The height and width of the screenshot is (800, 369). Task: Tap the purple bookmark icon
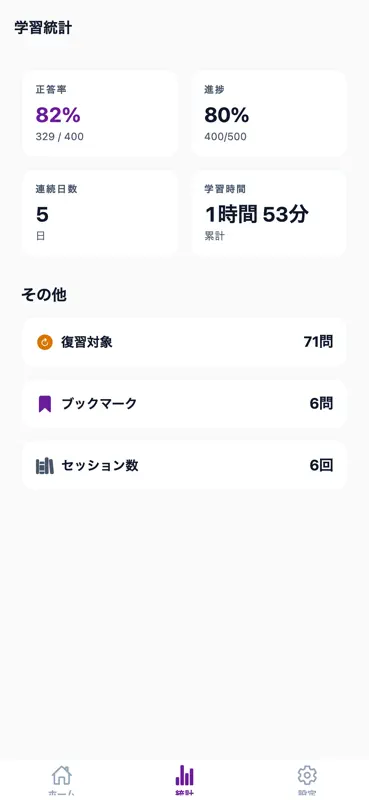click(45, 404)
